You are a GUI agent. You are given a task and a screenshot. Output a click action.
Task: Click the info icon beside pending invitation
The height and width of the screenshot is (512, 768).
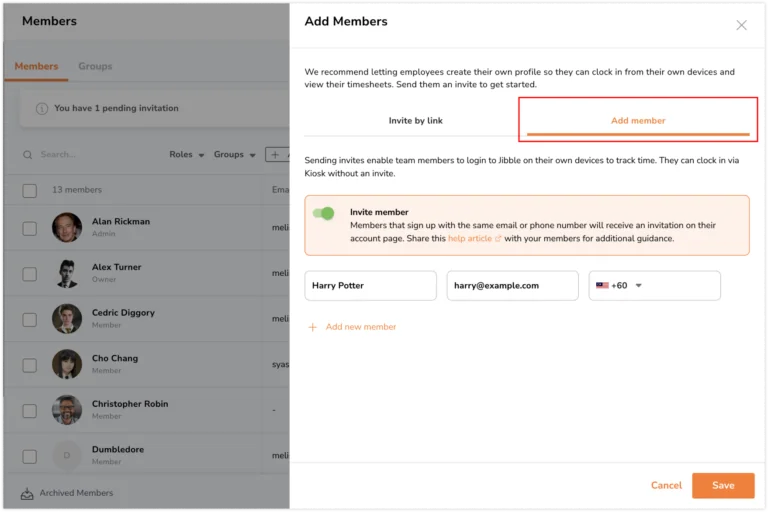(x=42, y=109)
